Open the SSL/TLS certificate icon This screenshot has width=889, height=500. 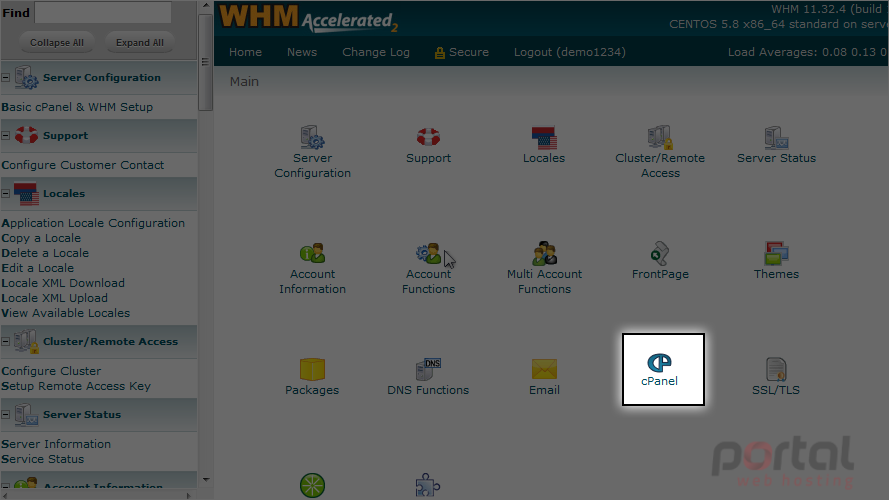776,369
